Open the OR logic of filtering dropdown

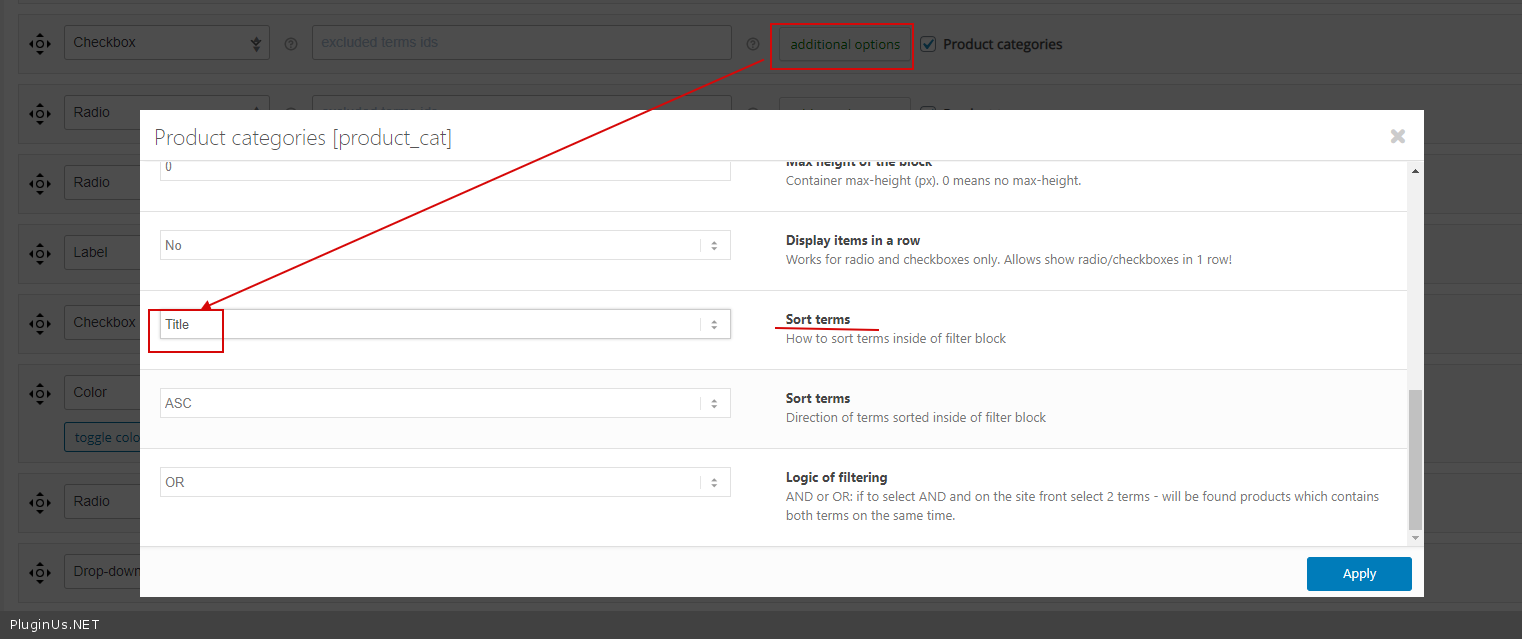pyautogui.click(x=445, y=482)
